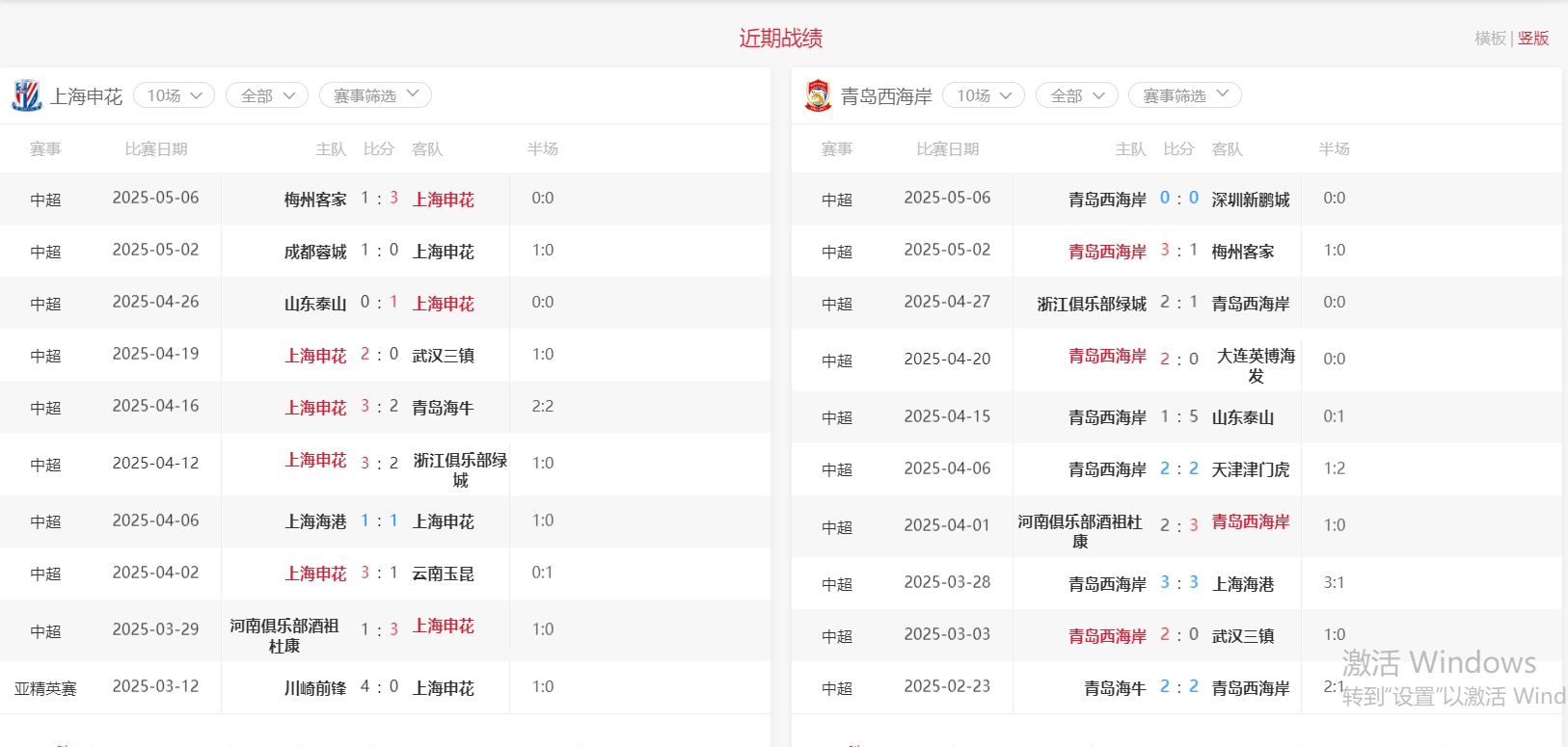Open Qingdao West Coast's 赛事筛选 dropdown
The width and height of the screenshot is (1568, 747).
pyautogui.click(x=1184, y=95)
